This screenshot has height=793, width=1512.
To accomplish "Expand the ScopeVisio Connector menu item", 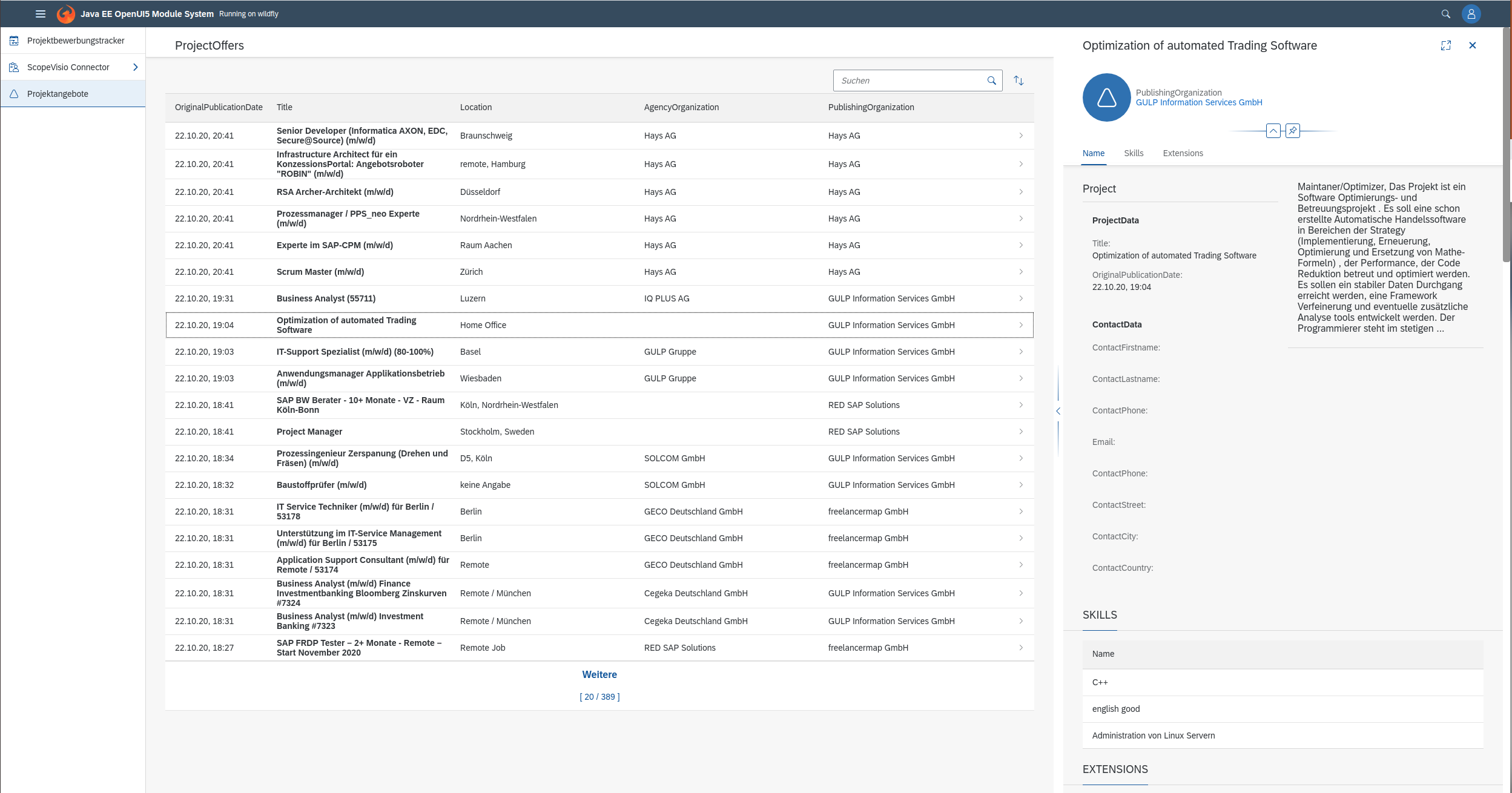I will coord(135,67).
